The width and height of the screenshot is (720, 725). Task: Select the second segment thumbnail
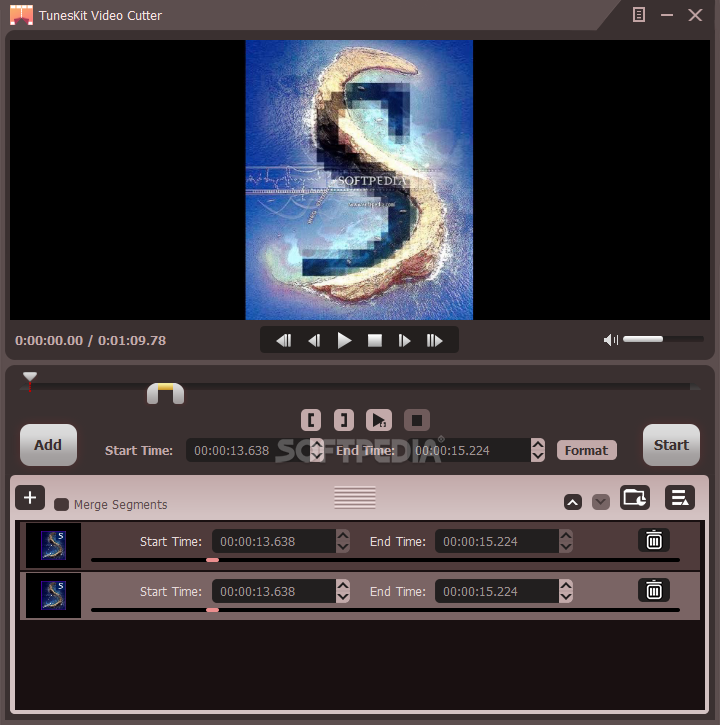click(54, 596)
